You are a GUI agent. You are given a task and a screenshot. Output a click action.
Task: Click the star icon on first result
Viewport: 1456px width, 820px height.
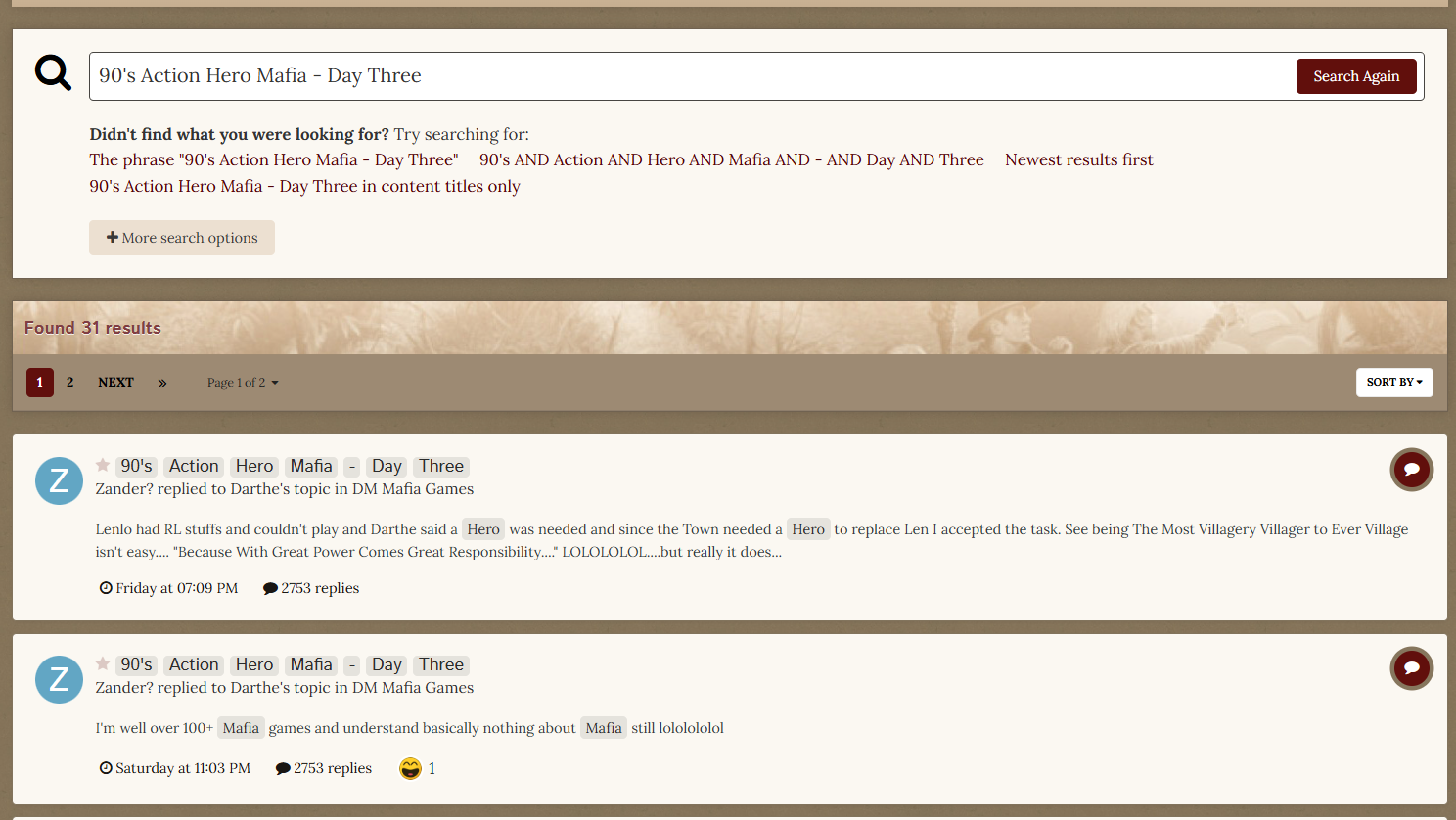point(103,465)
